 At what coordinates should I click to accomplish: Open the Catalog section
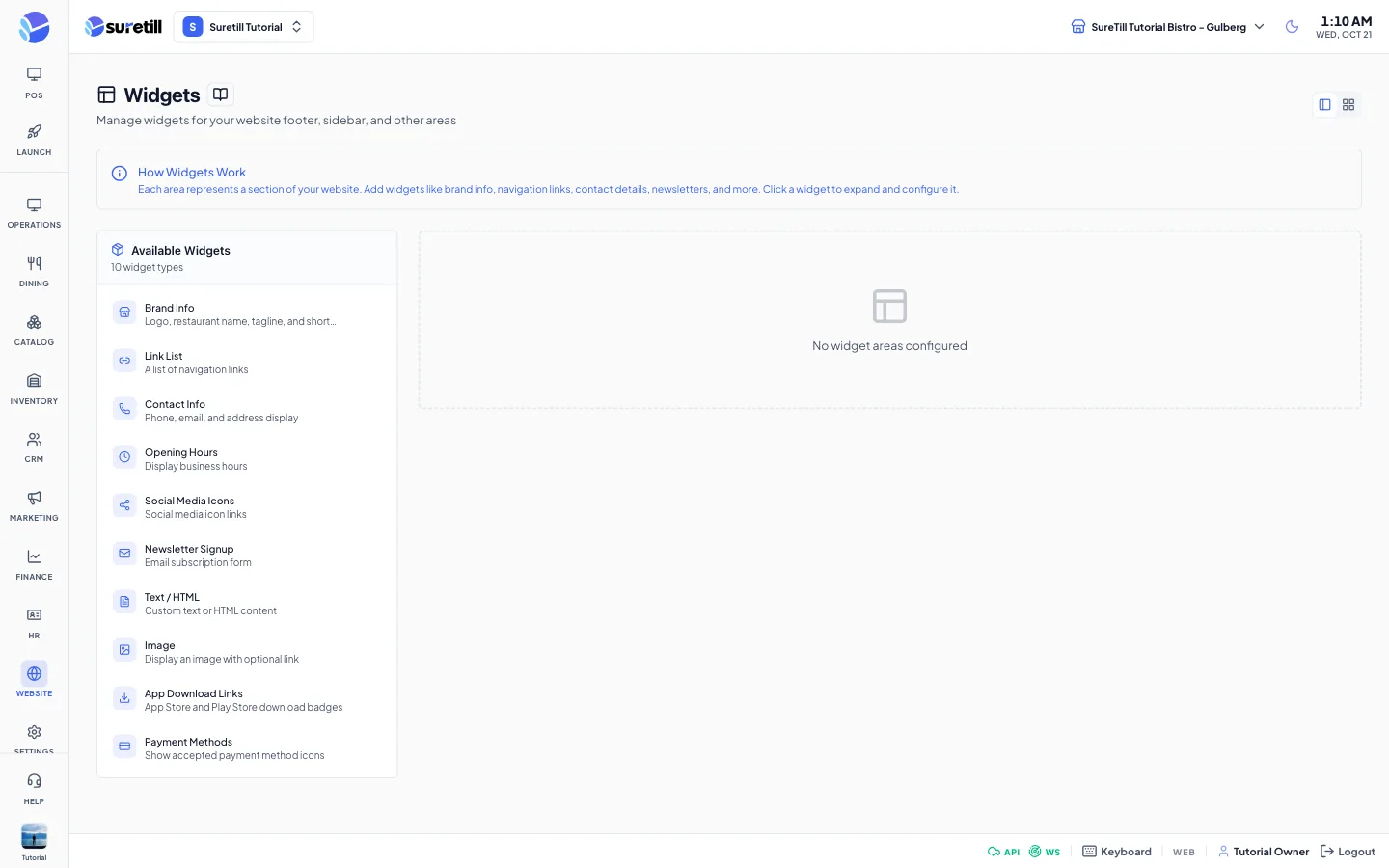[34, 331]
